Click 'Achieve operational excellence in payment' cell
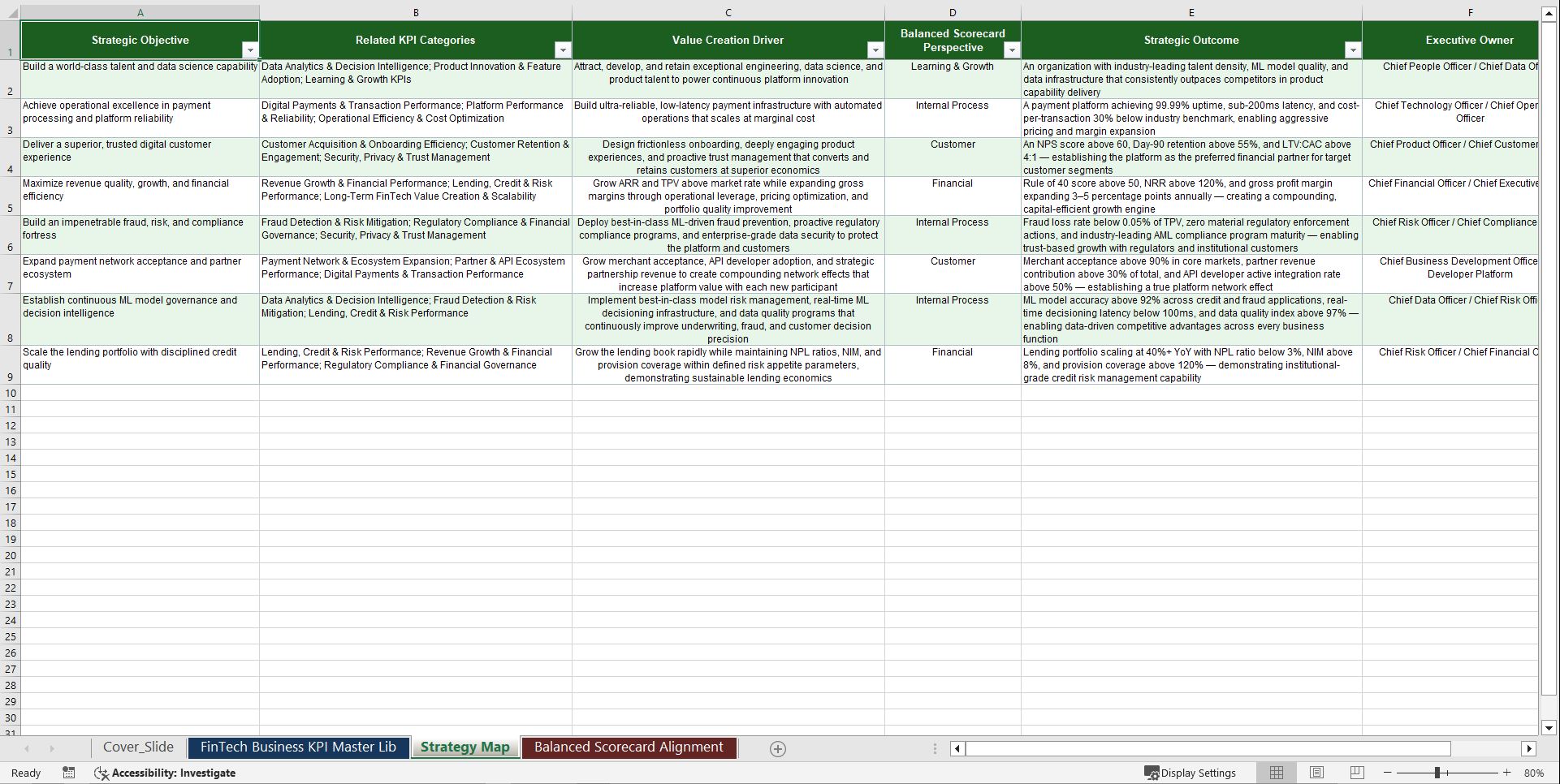This screenshot has height=784, width=1560. (140, 118)
